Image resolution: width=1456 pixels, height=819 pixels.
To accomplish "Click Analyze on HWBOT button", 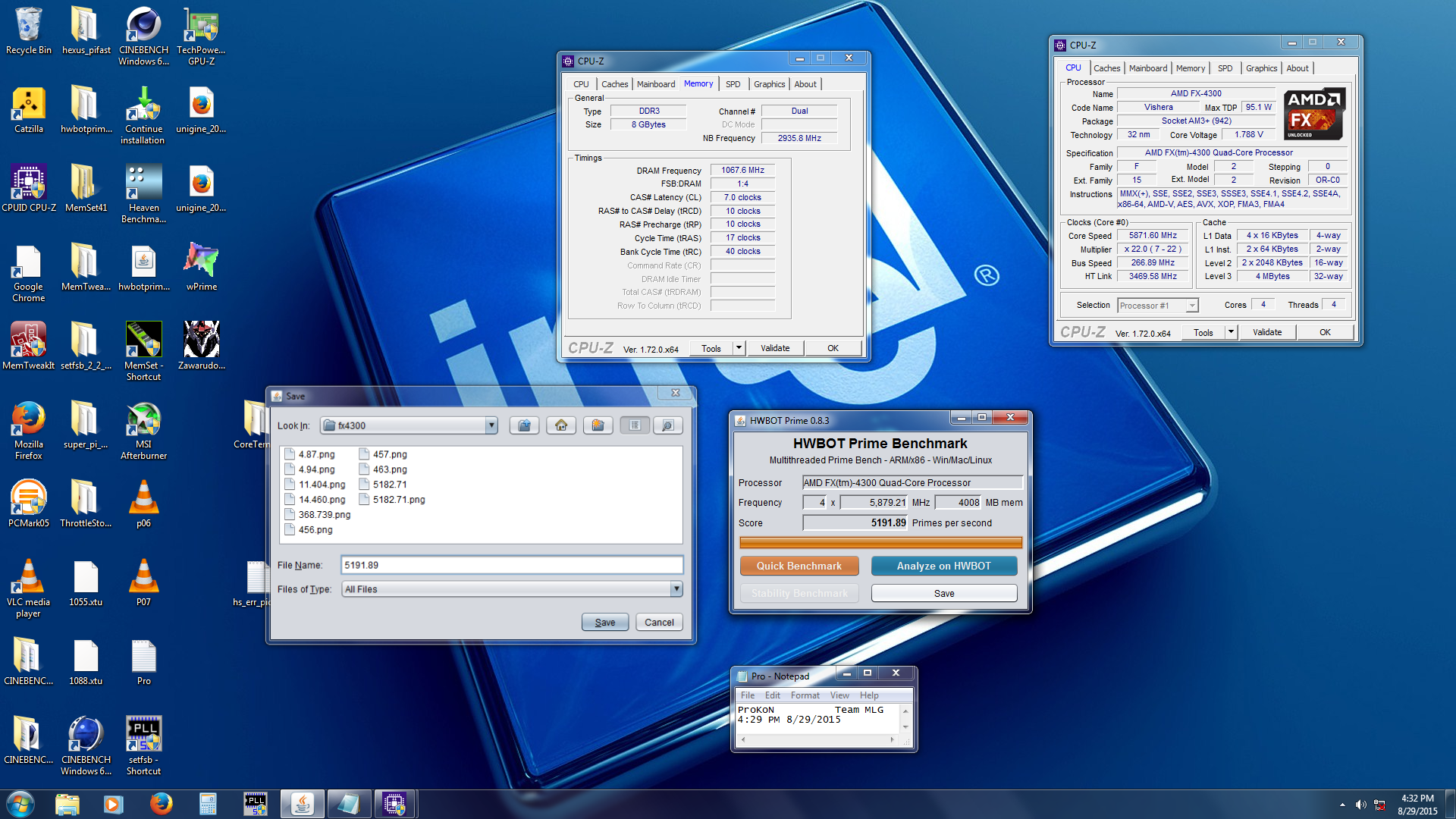I will pos(943,566).
